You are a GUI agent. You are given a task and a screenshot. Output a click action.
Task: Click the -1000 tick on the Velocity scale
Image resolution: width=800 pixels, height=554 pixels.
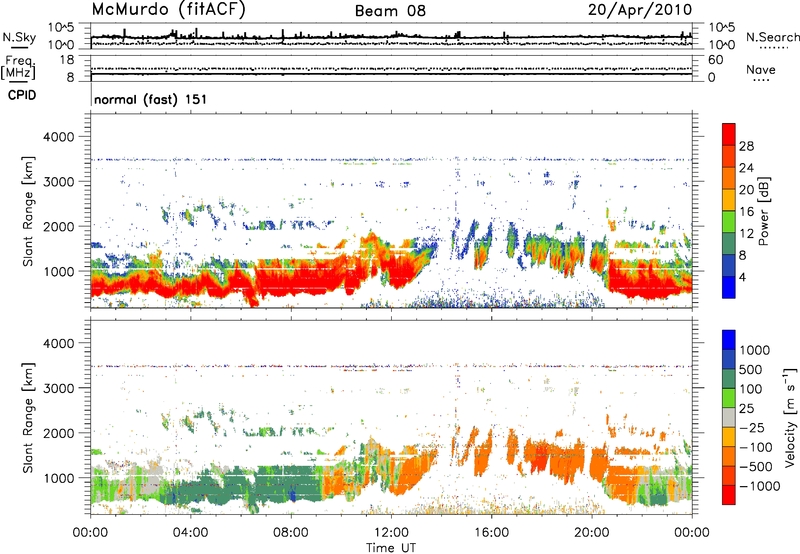coord(759,486)
